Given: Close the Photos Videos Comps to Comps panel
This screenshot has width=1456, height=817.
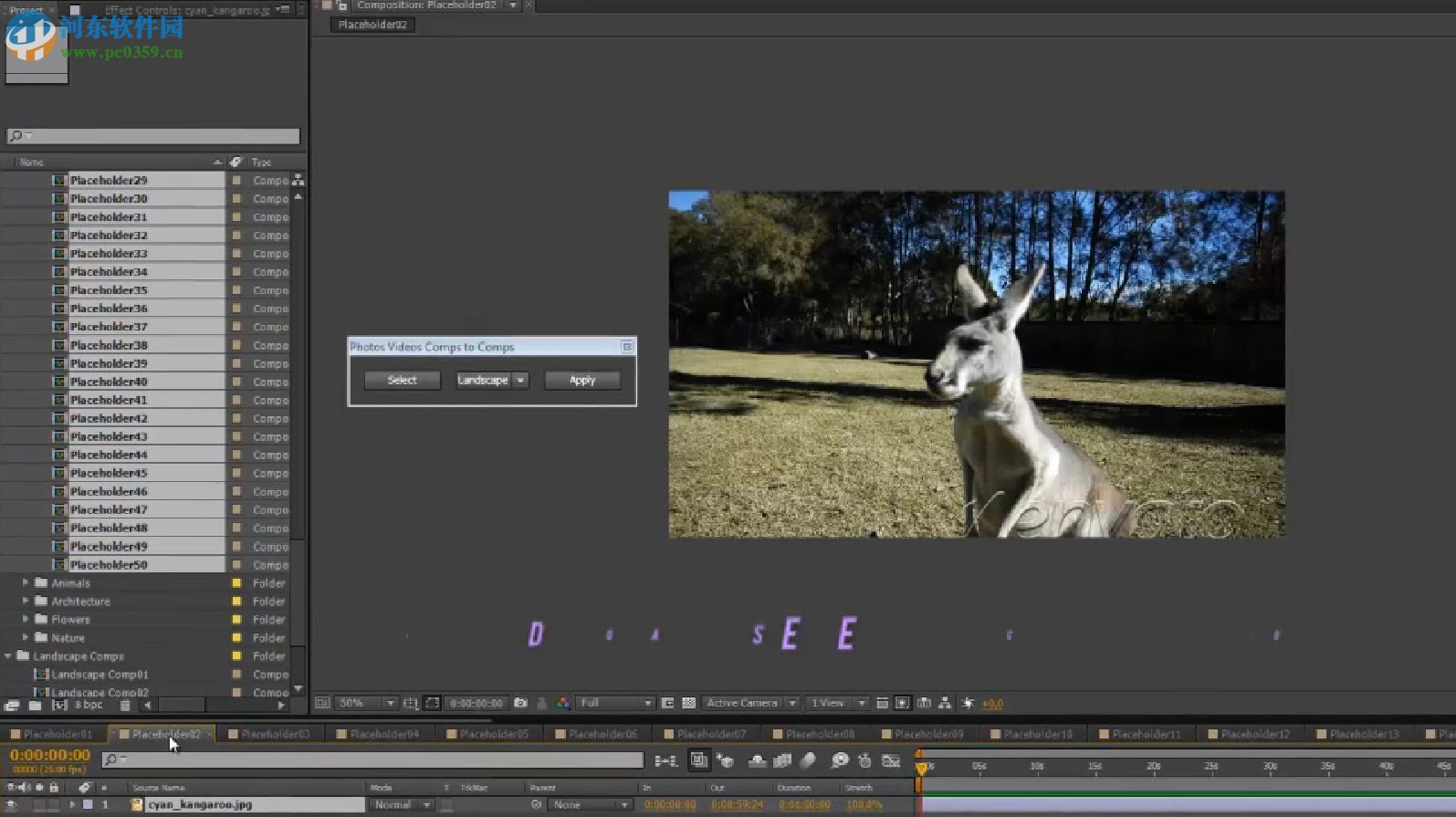Looking at the screenshot, I should pos(627,347).
